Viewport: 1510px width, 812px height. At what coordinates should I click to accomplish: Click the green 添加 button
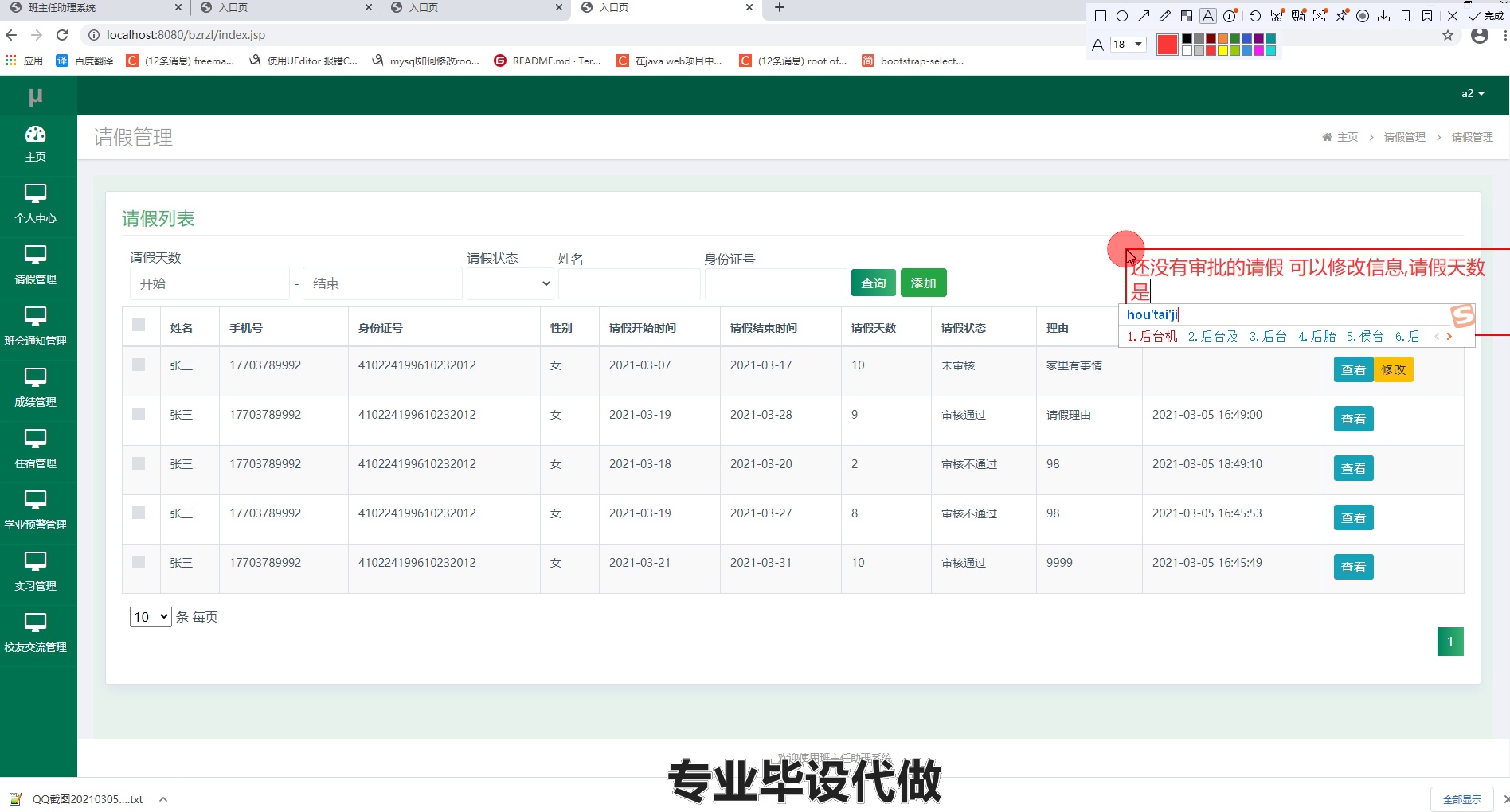pos(923,283)
